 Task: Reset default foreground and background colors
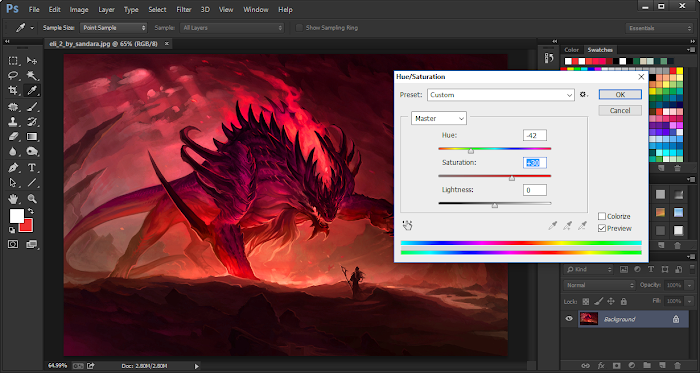coord(12,230)
